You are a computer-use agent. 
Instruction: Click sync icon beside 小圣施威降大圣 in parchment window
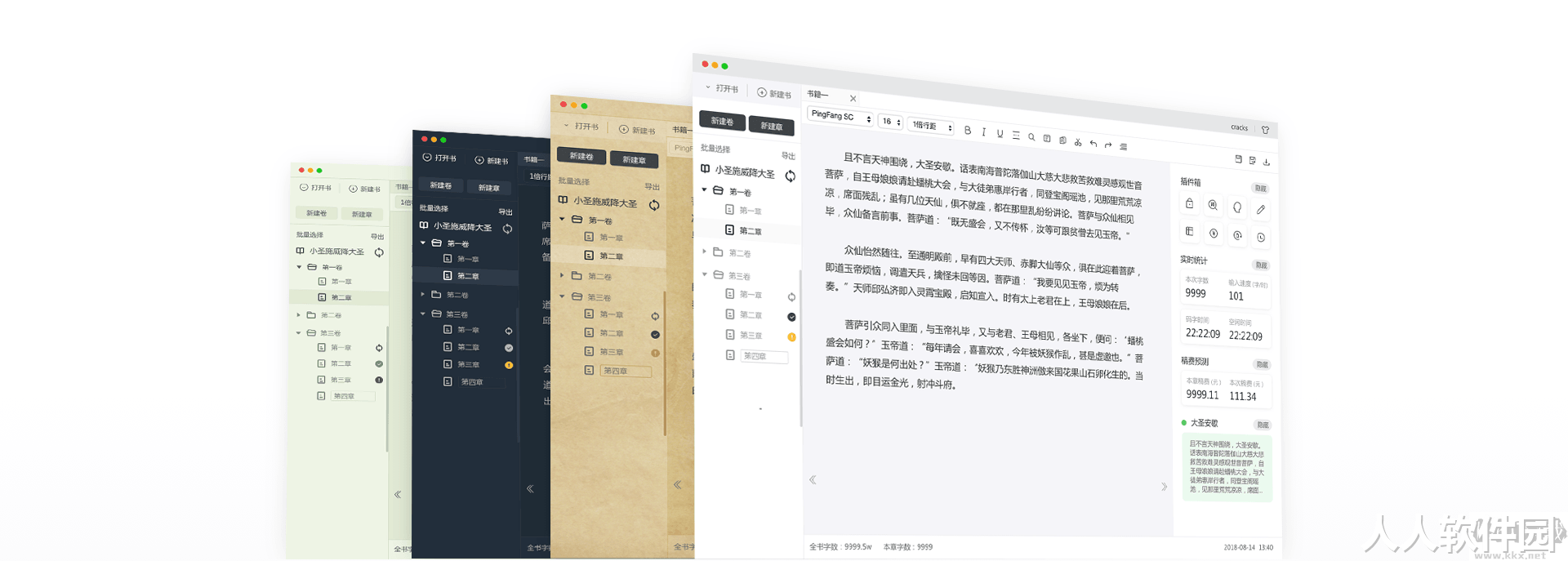point(654,205)
